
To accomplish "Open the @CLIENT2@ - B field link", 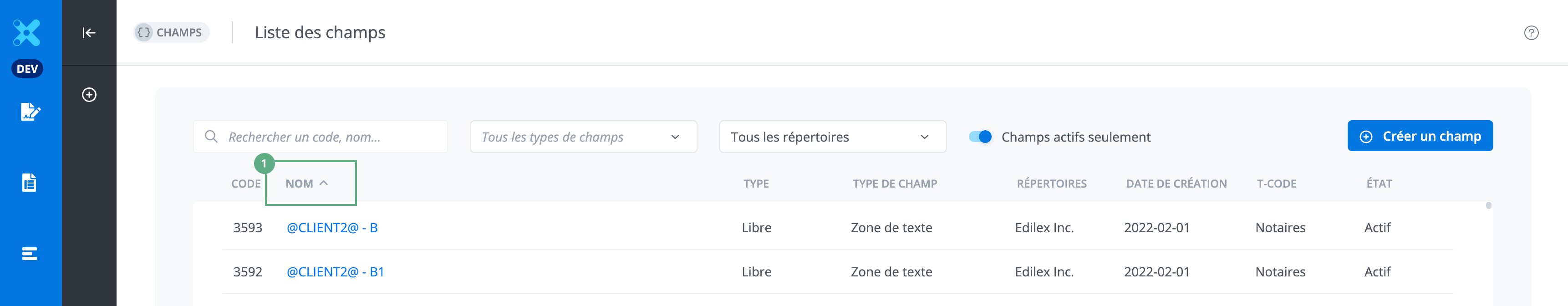I will click(x=332, y=228).
